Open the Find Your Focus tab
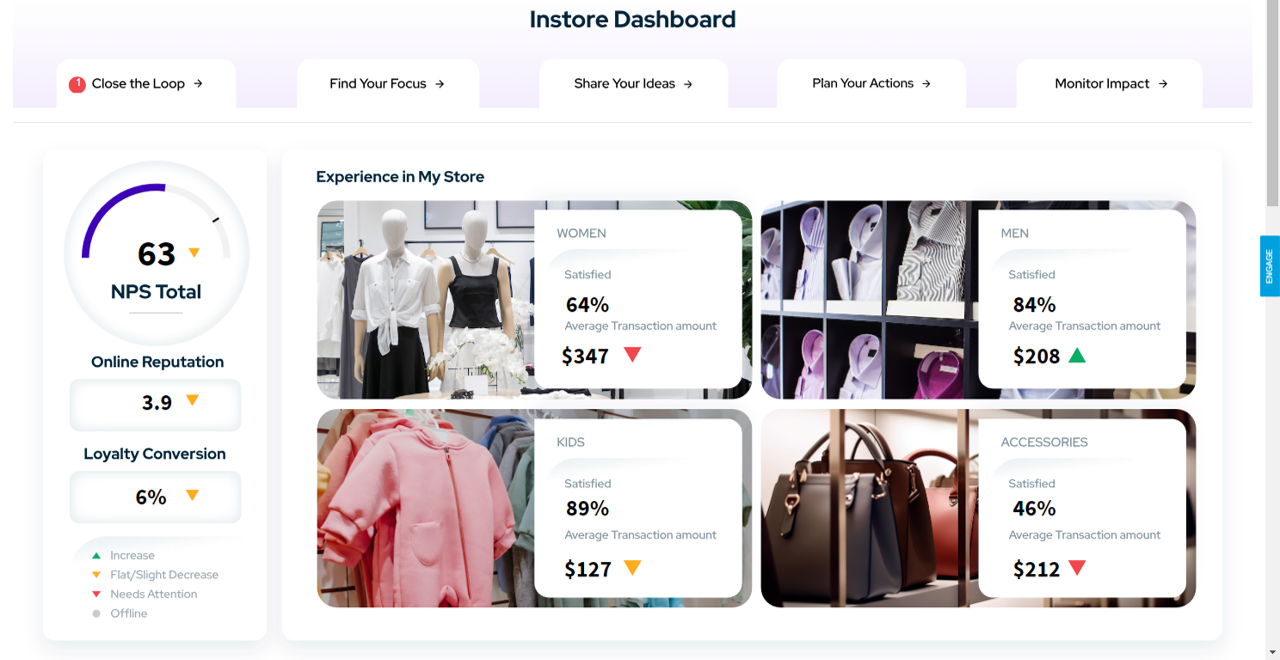 click(388, 84)
